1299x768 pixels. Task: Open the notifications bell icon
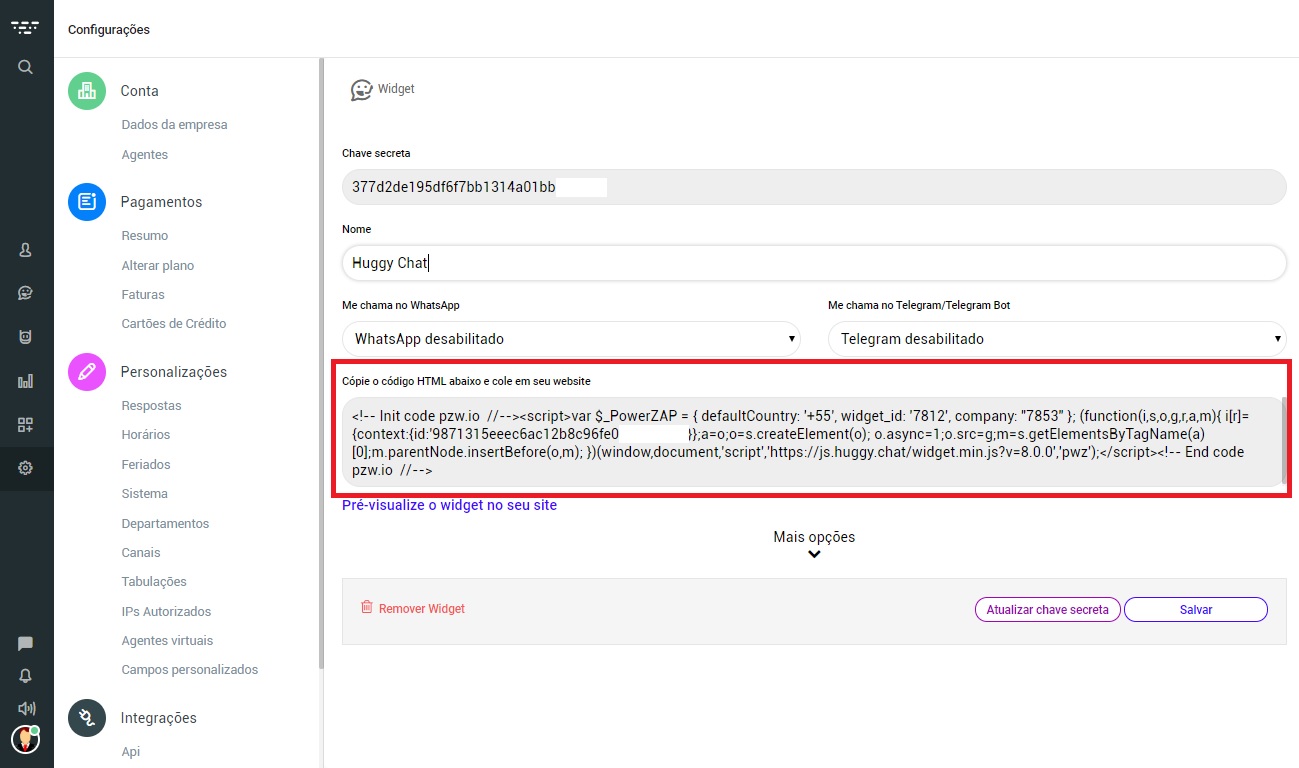point(26,676)
